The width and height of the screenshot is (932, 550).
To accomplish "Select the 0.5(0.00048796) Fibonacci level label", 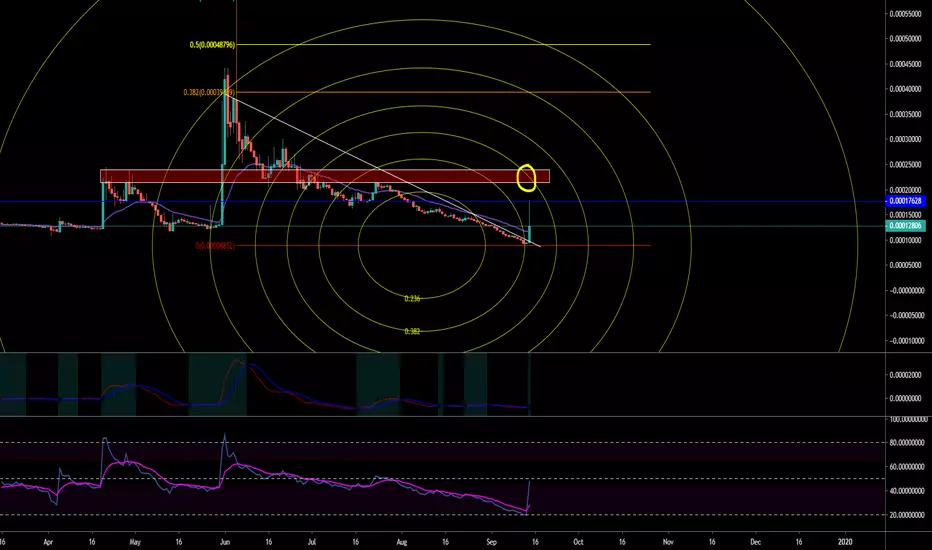I will pos(212,45).
